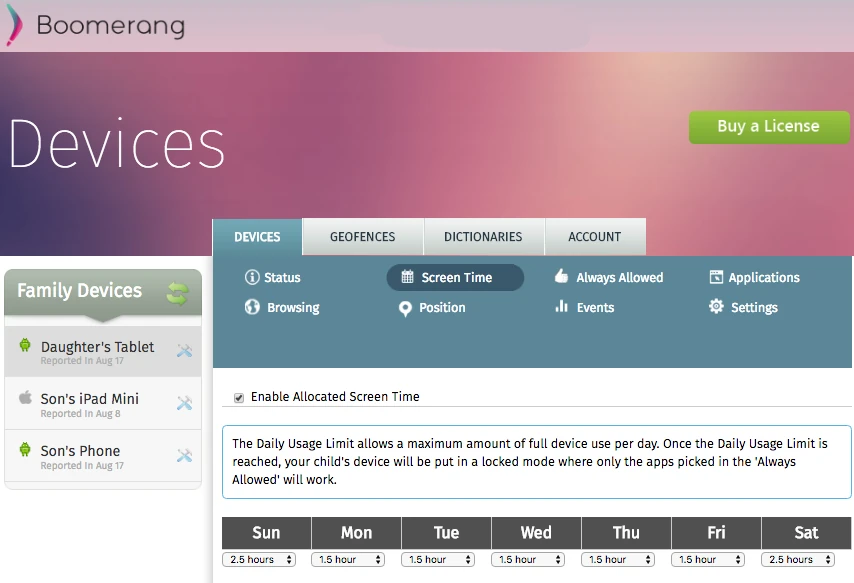Switch to the GEOFENCES tab
The width and height of the screenshot is (854, 583).
[x=362, y=237]
